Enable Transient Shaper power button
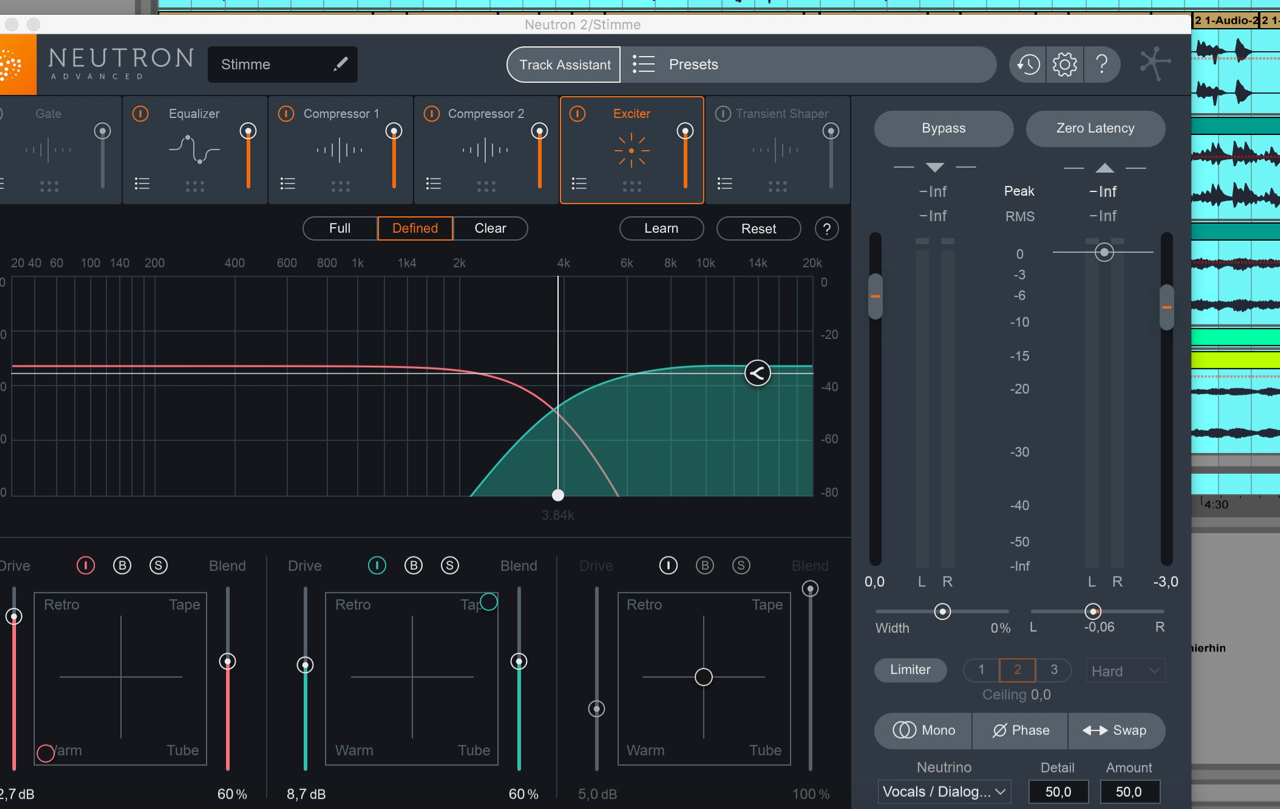This screenshot has height=809, width=1280. pos(723,114)
